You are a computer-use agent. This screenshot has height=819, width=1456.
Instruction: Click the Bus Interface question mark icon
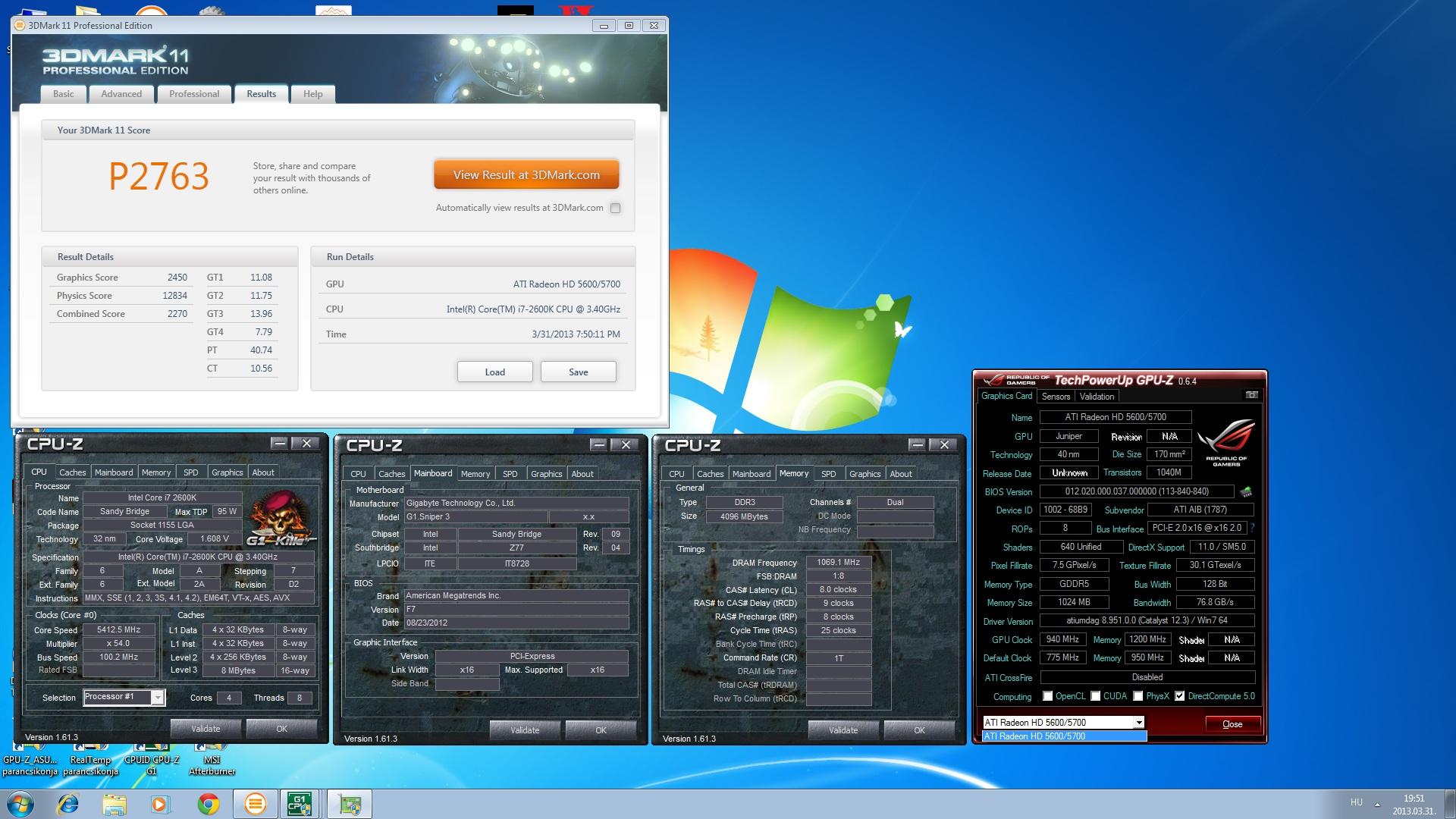coord(1252,528)
